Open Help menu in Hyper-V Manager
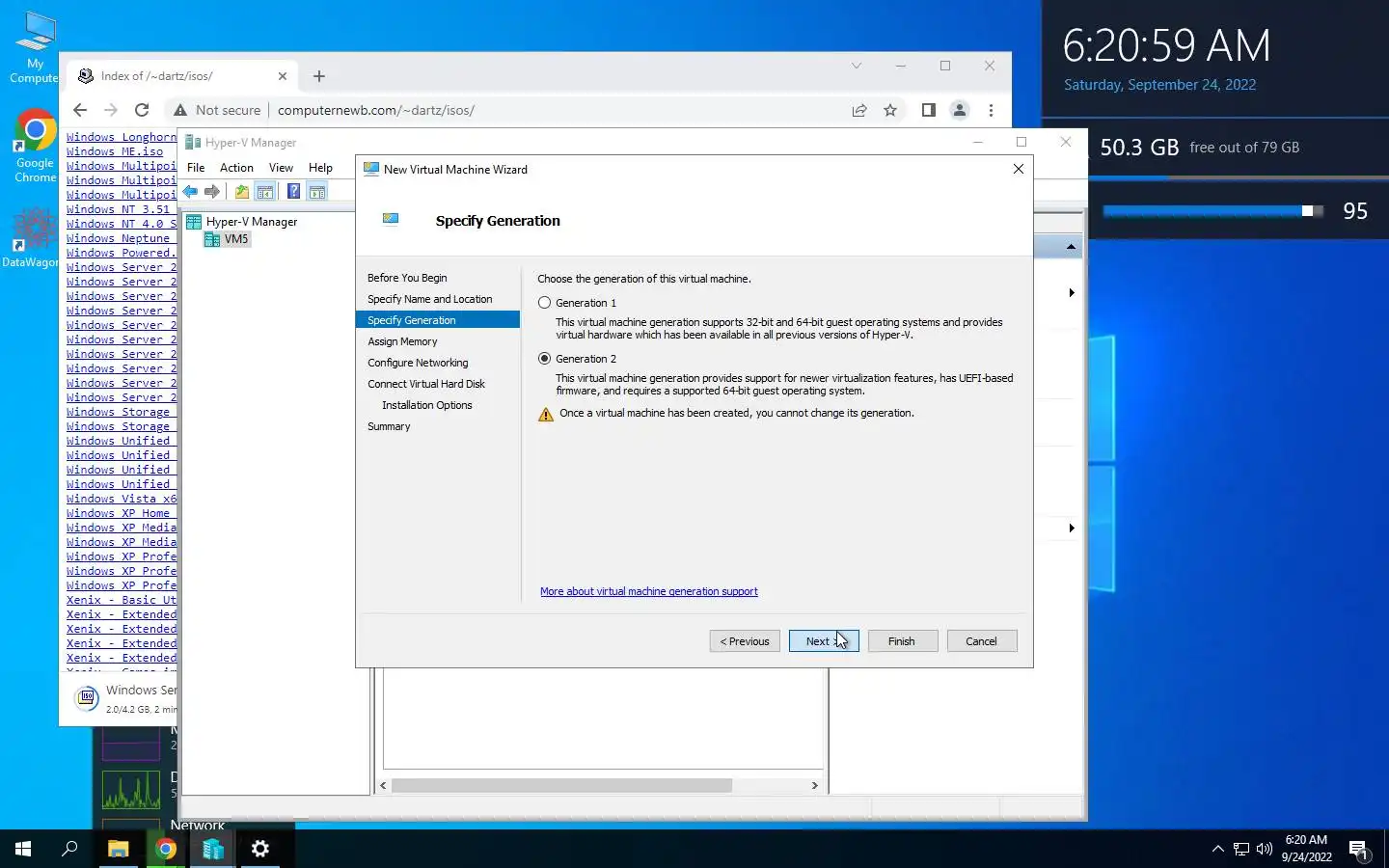Screen dimensions: 1389x868 tap(320, 168)
